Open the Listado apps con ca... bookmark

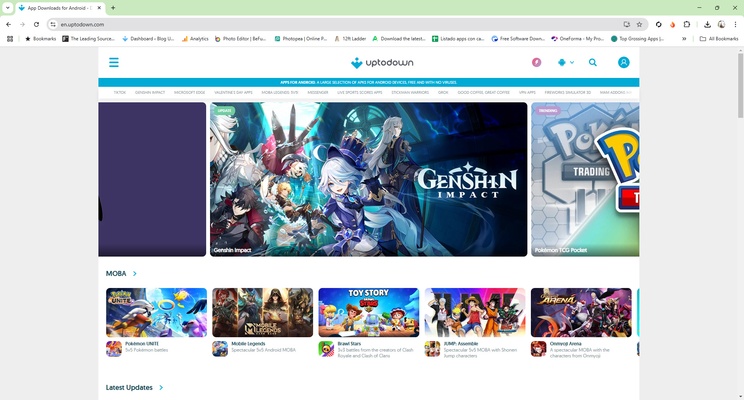(x=458, y=39)
